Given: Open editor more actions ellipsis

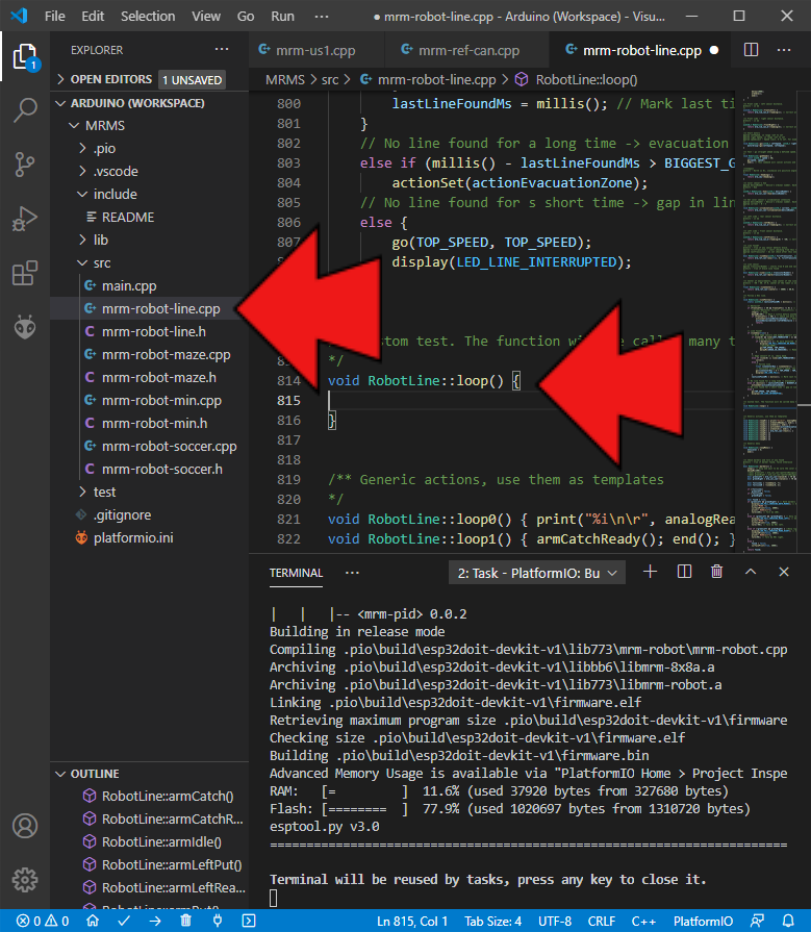Looking at the screenshot, I should [x=784, y=50].
